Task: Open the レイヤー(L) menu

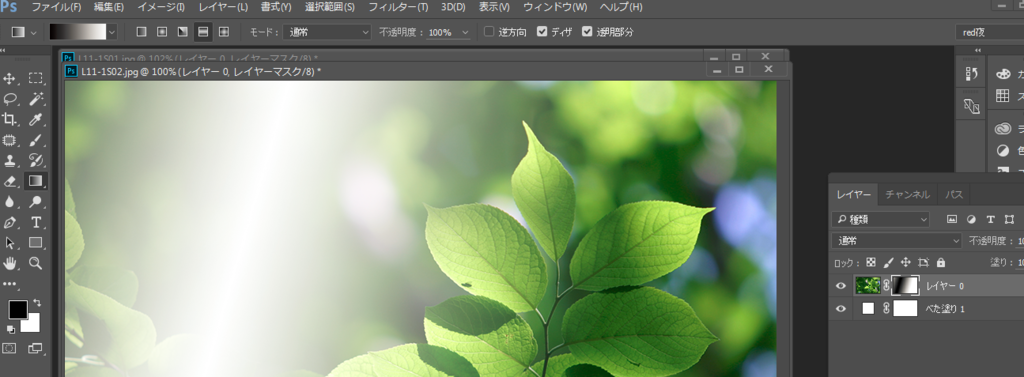Action: point(223,7)
